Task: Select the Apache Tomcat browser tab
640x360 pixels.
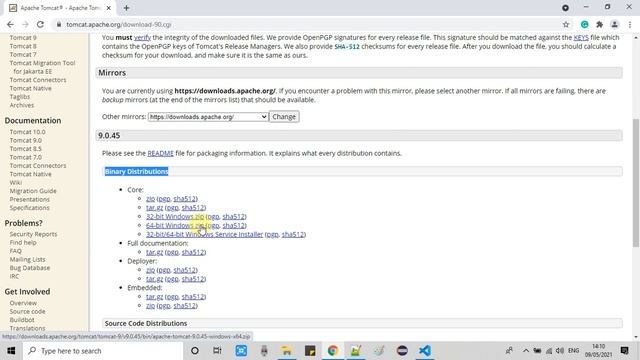Action: tap(60, 8)
